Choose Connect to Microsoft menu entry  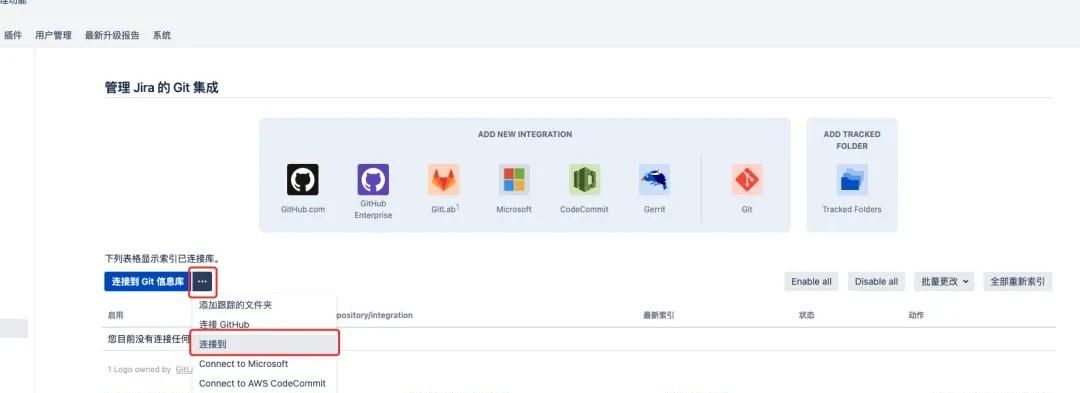pos(264,363)
